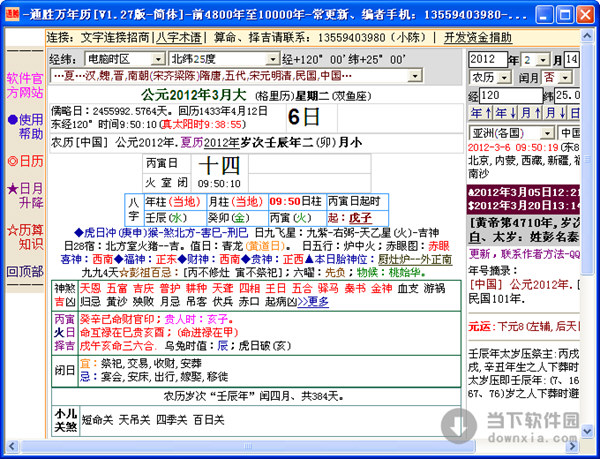The width and height of the screenshot is (600, 459).
Task: Click the underlined 2012年 in 夏历 line
Action: tap(221, 143)
